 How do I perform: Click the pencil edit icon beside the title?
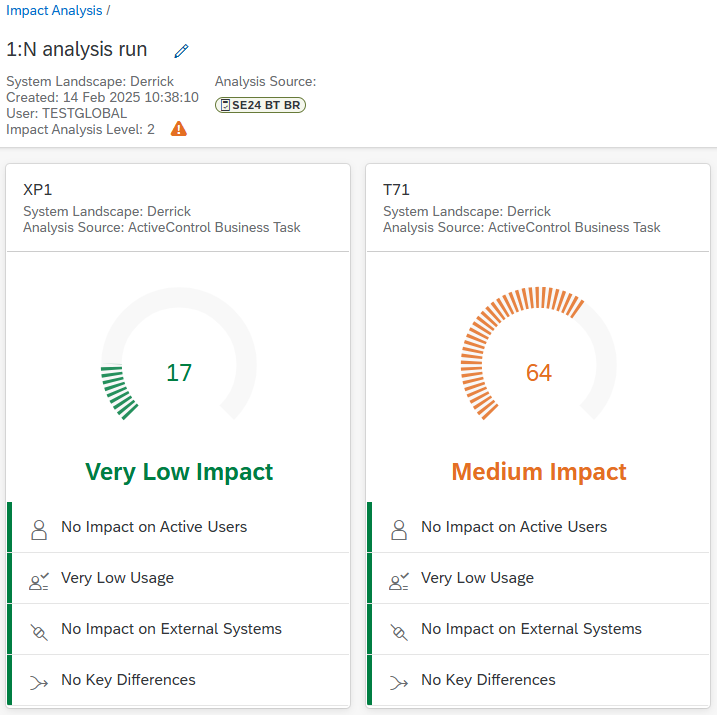[x=182, y=51]
